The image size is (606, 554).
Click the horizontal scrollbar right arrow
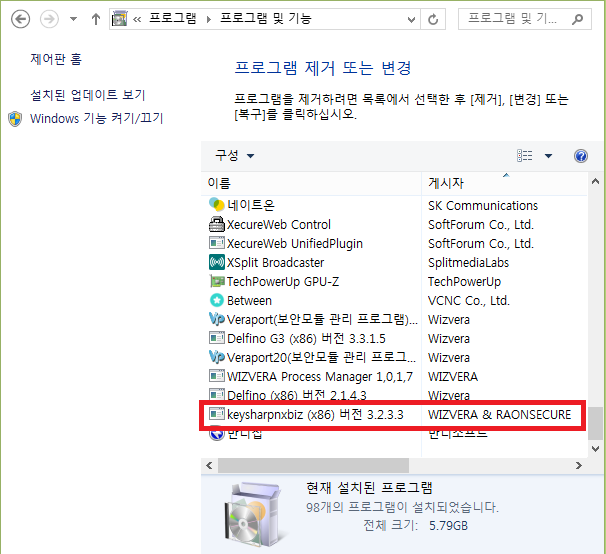[579, 465]
